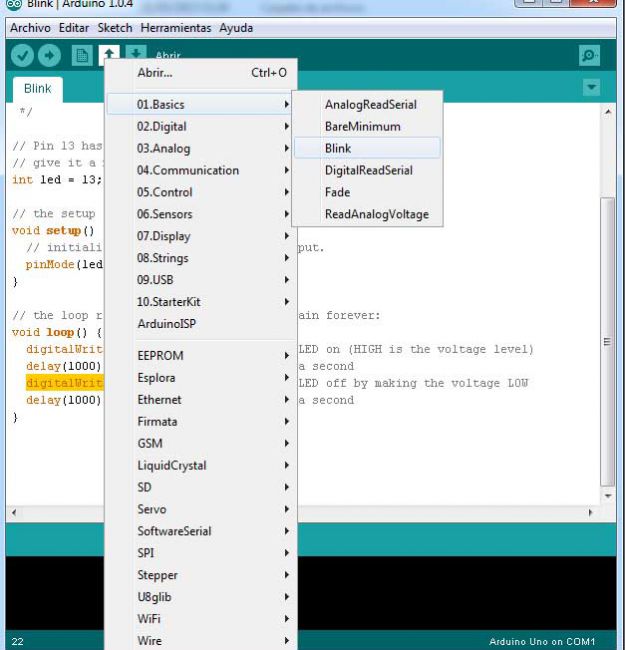Open the Fade example
The width and height of the screenshot is (625, 650).
(367, 192)
